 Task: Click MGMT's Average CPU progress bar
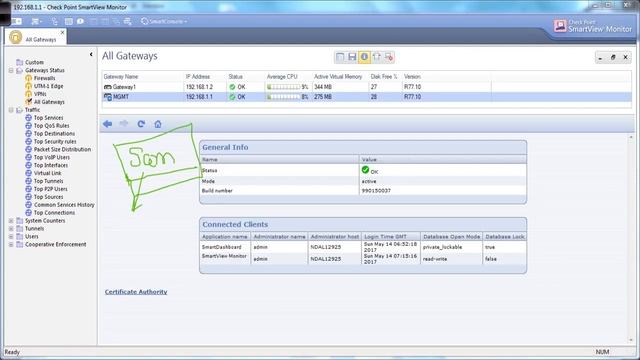tap(284, 97)
